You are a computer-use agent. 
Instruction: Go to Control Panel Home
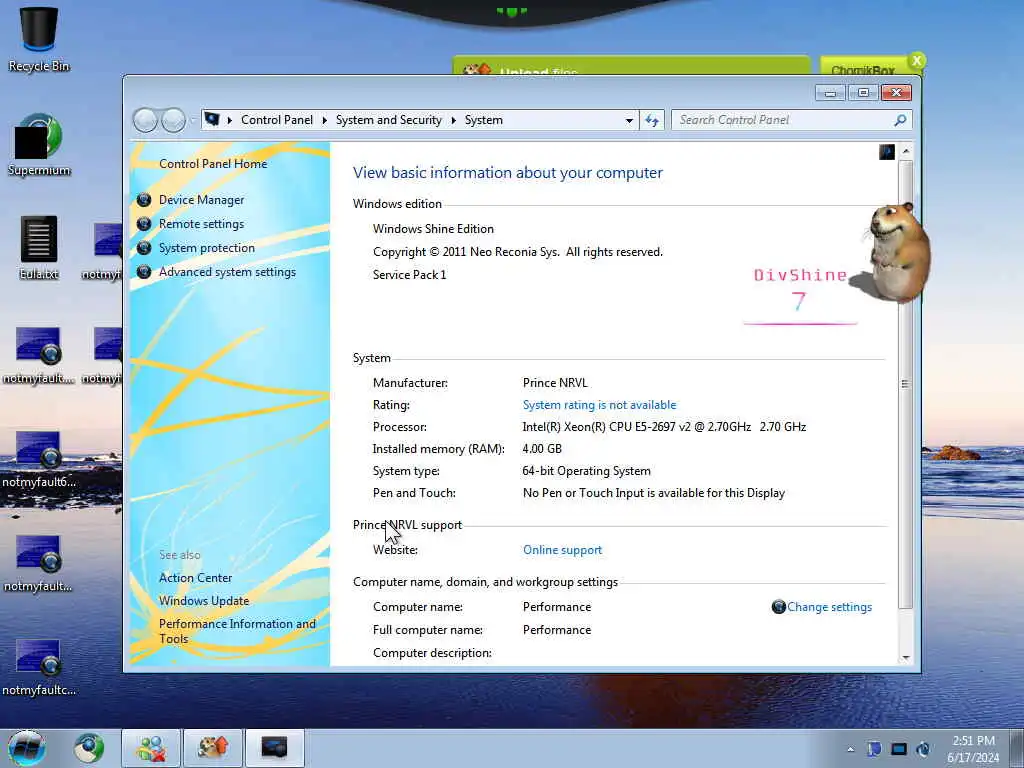point(213,164)
